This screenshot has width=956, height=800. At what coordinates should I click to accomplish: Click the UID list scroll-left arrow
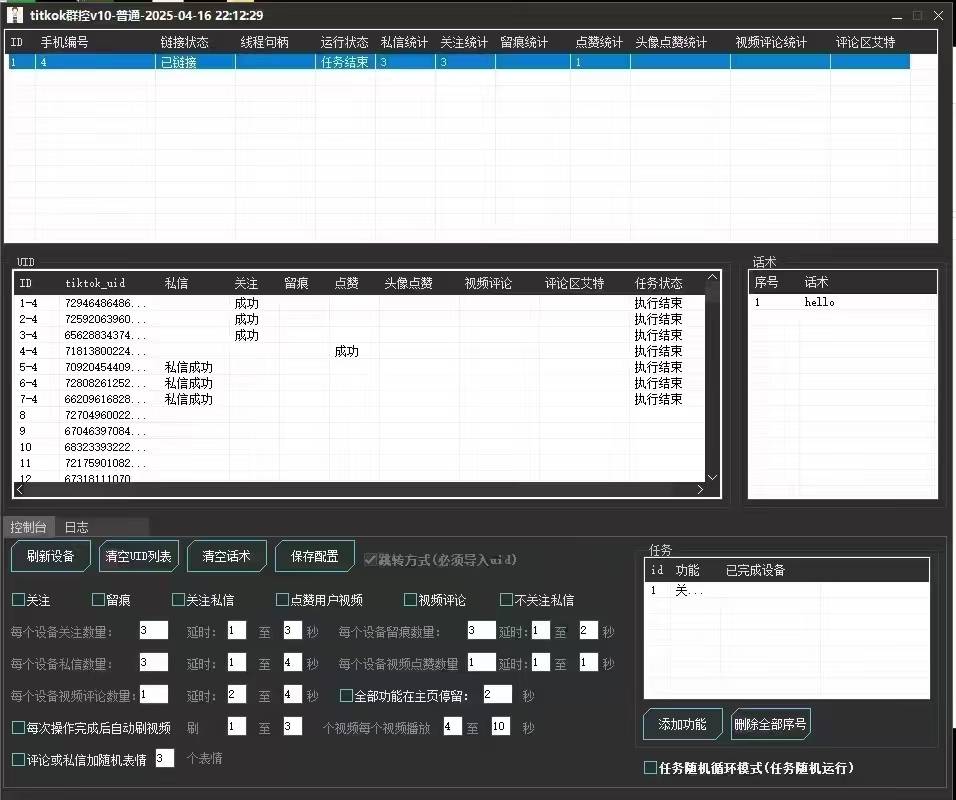[21, 490]
